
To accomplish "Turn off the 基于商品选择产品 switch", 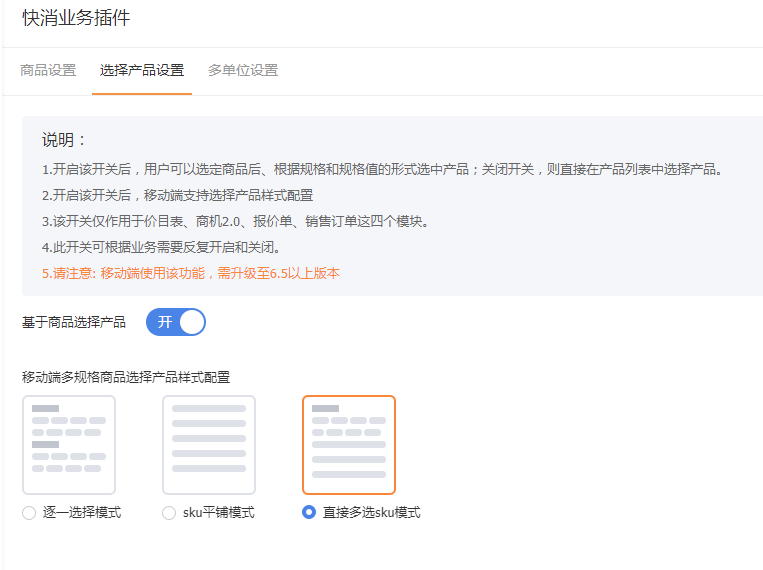I will [176, 322].
